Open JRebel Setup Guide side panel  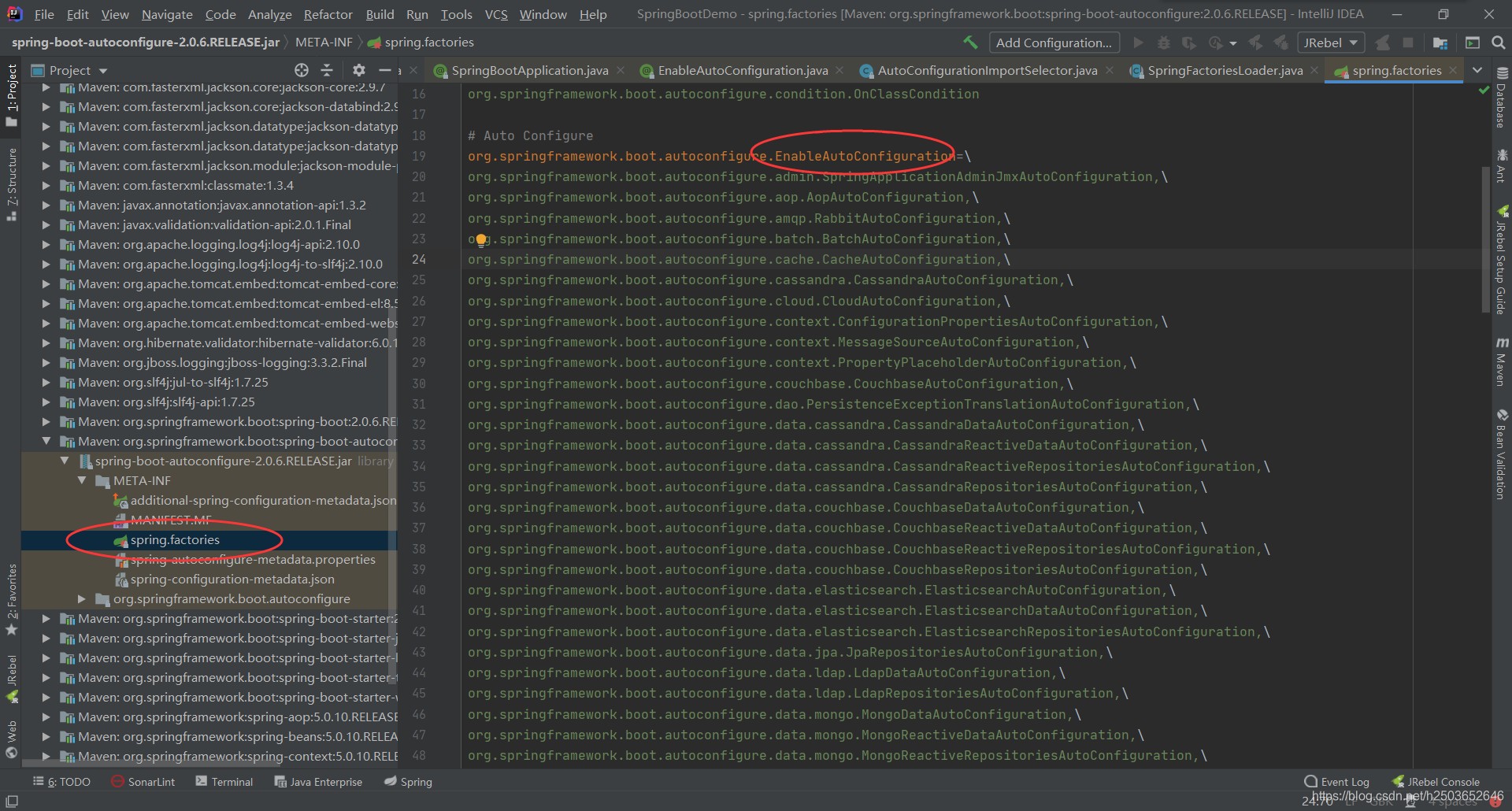(x=1502, y=260)
